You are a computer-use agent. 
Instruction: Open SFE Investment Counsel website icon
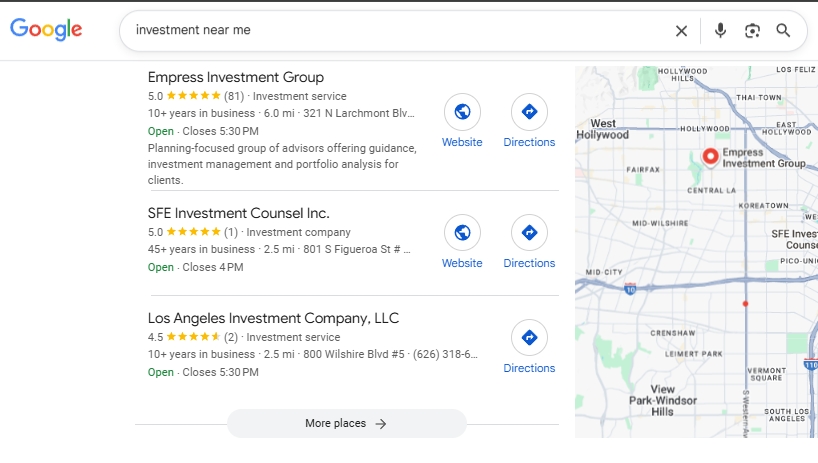(x=462, y=233)
